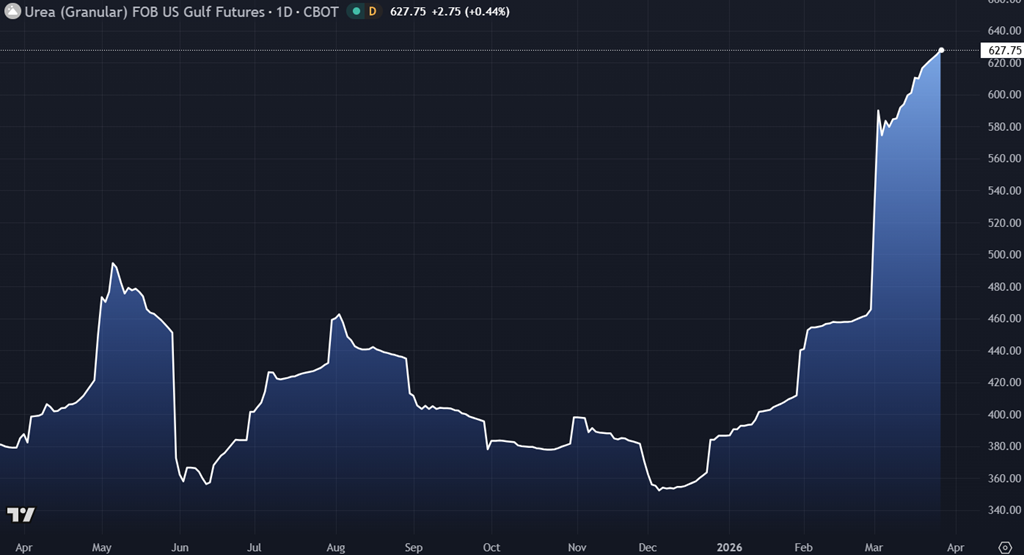The image size is (1024, 555).
Task: Click the Dec label on time axis
Action: (646, 547)
